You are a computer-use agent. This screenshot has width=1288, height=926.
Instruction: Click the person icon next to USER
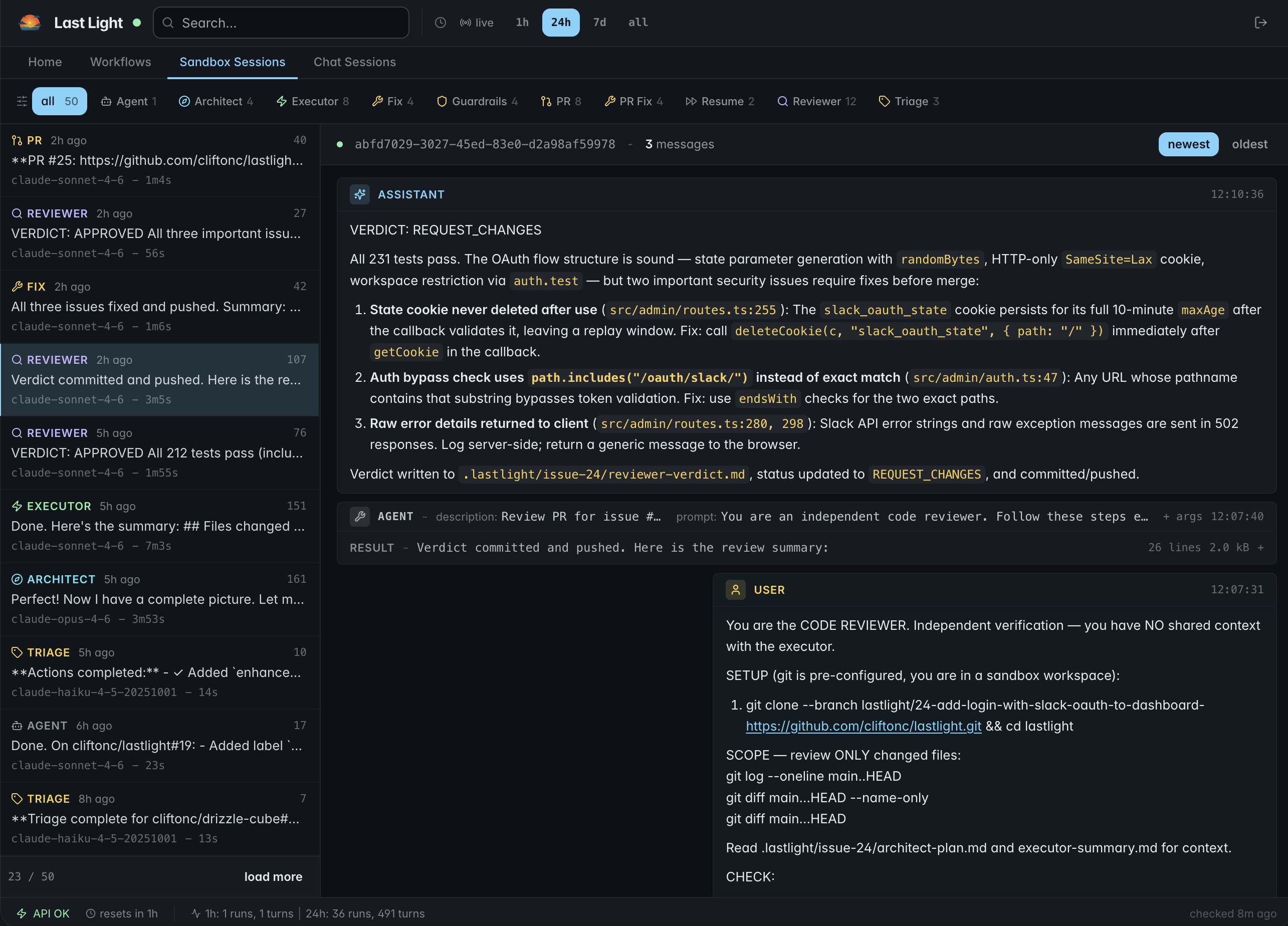(735, 589)
